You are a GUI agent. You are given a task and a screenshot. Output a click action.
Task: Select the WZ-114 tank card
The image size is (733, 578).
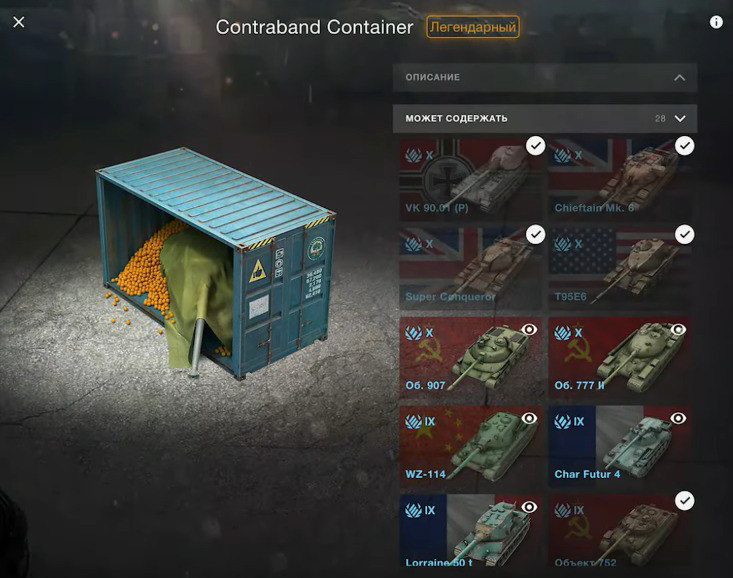(x=471, y=446)
